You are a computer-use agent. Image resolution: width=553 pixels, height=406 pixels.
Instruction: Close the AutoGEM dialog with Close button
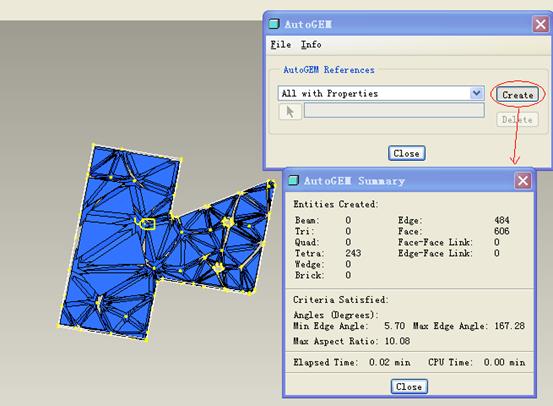(407, 153)
